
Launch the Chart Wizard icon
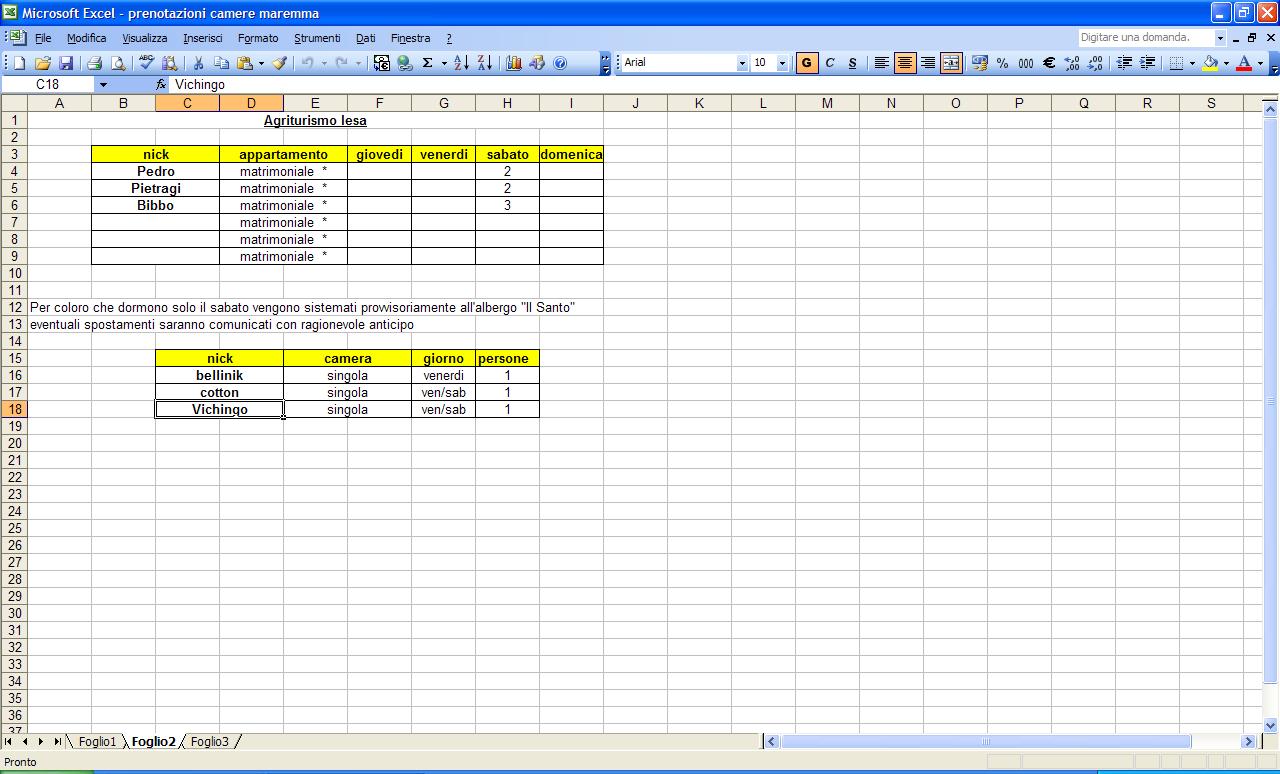[514, 63]
